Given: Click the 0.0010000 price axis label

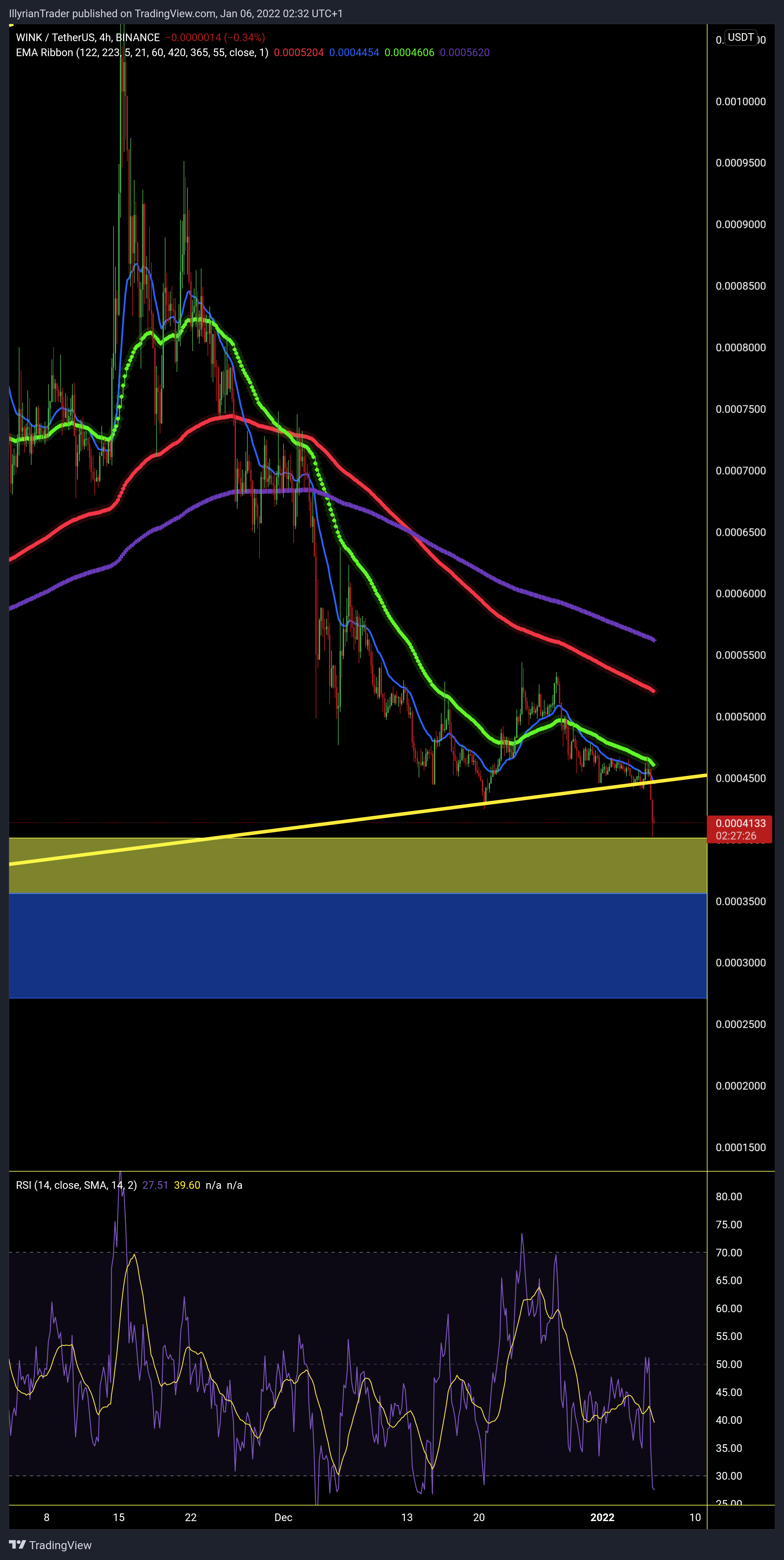Looking at the screenshot, I should pos(740,102).
